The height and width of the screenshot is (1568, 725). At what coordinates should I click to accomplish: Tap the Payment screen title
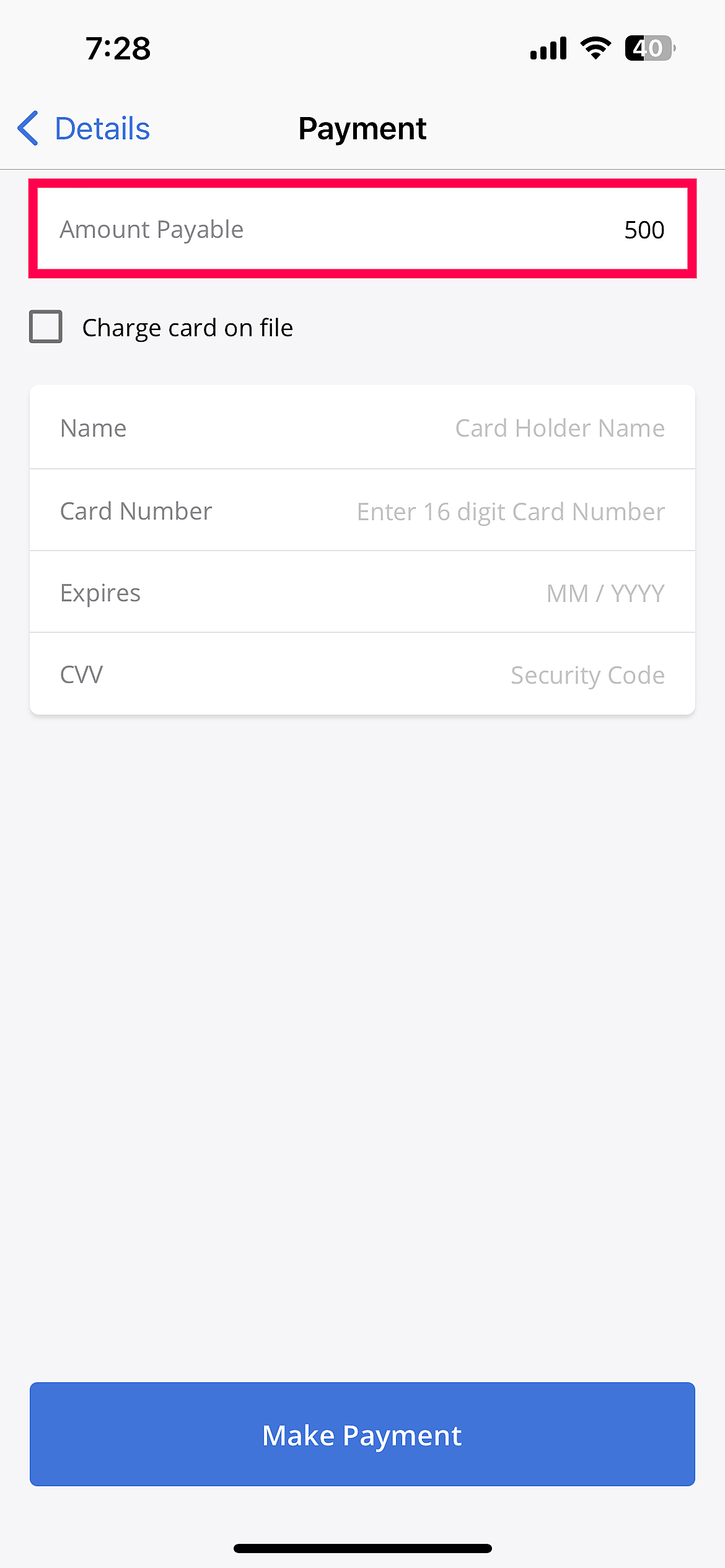point(362,129)
